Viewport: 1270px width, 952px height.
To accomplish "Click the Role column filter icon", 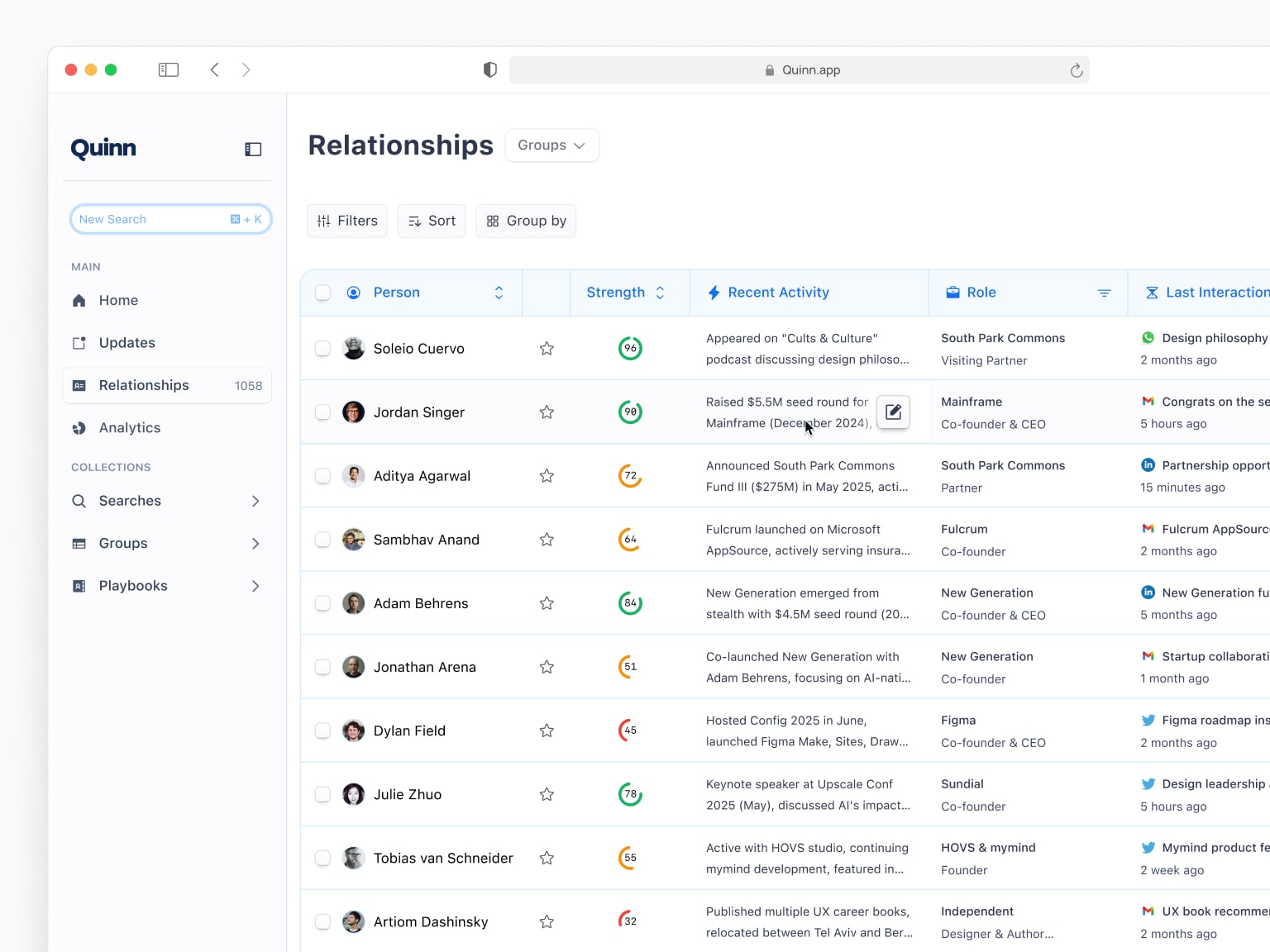I will 1104,293.
